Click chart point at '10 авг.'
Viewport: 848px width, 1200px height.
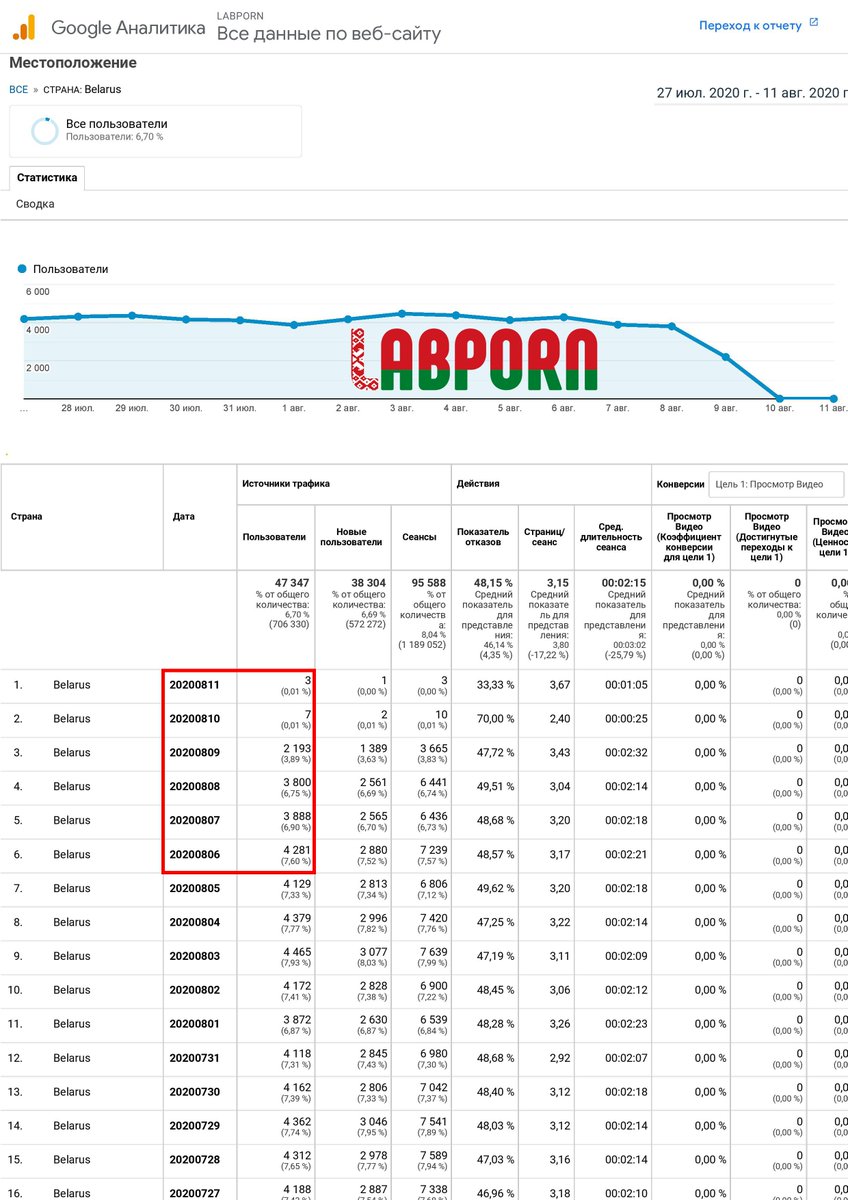(x=780, y=398)
